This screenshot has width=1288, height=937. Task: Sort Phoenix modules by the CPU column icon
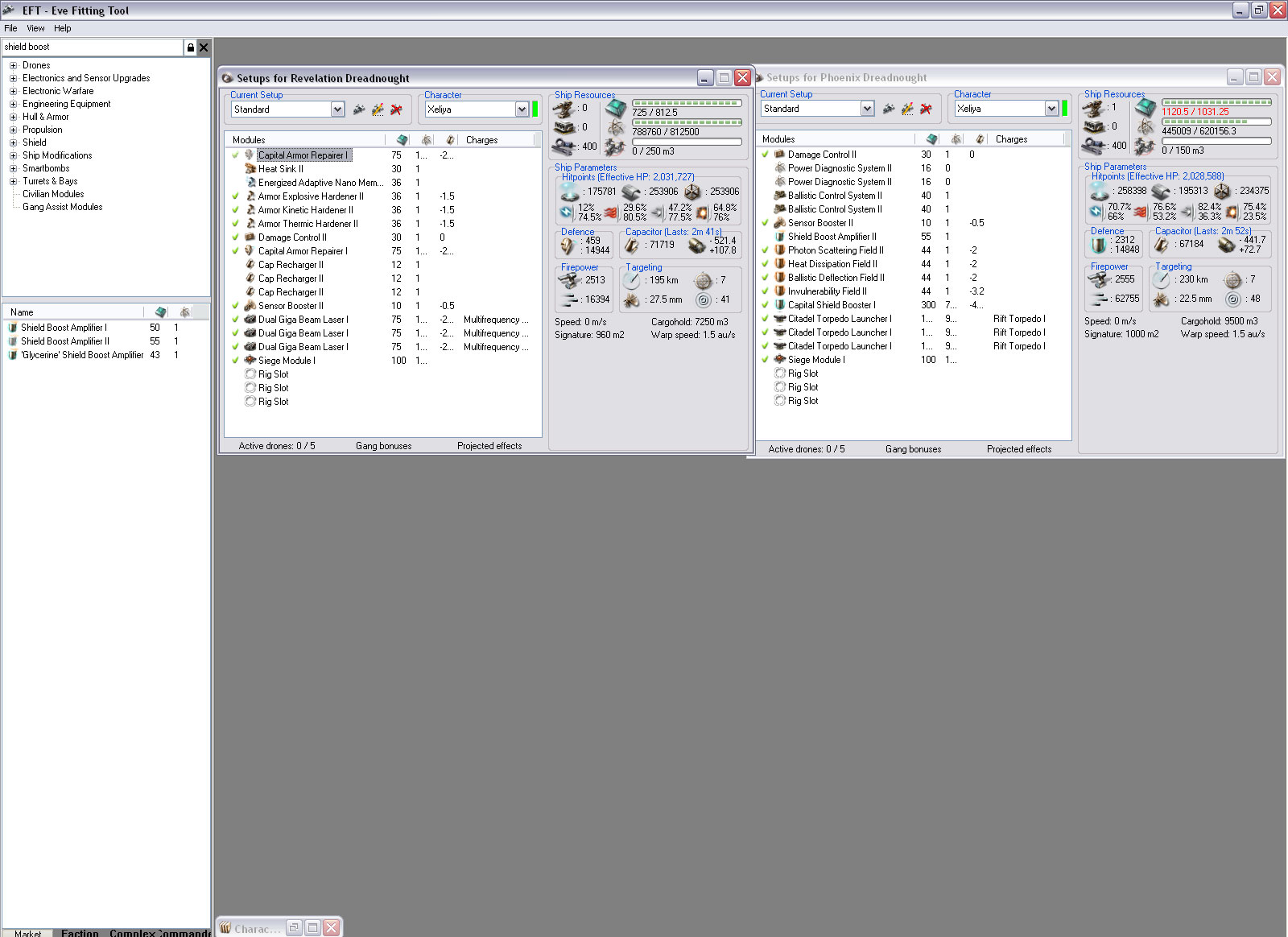[x=931, y=139]
